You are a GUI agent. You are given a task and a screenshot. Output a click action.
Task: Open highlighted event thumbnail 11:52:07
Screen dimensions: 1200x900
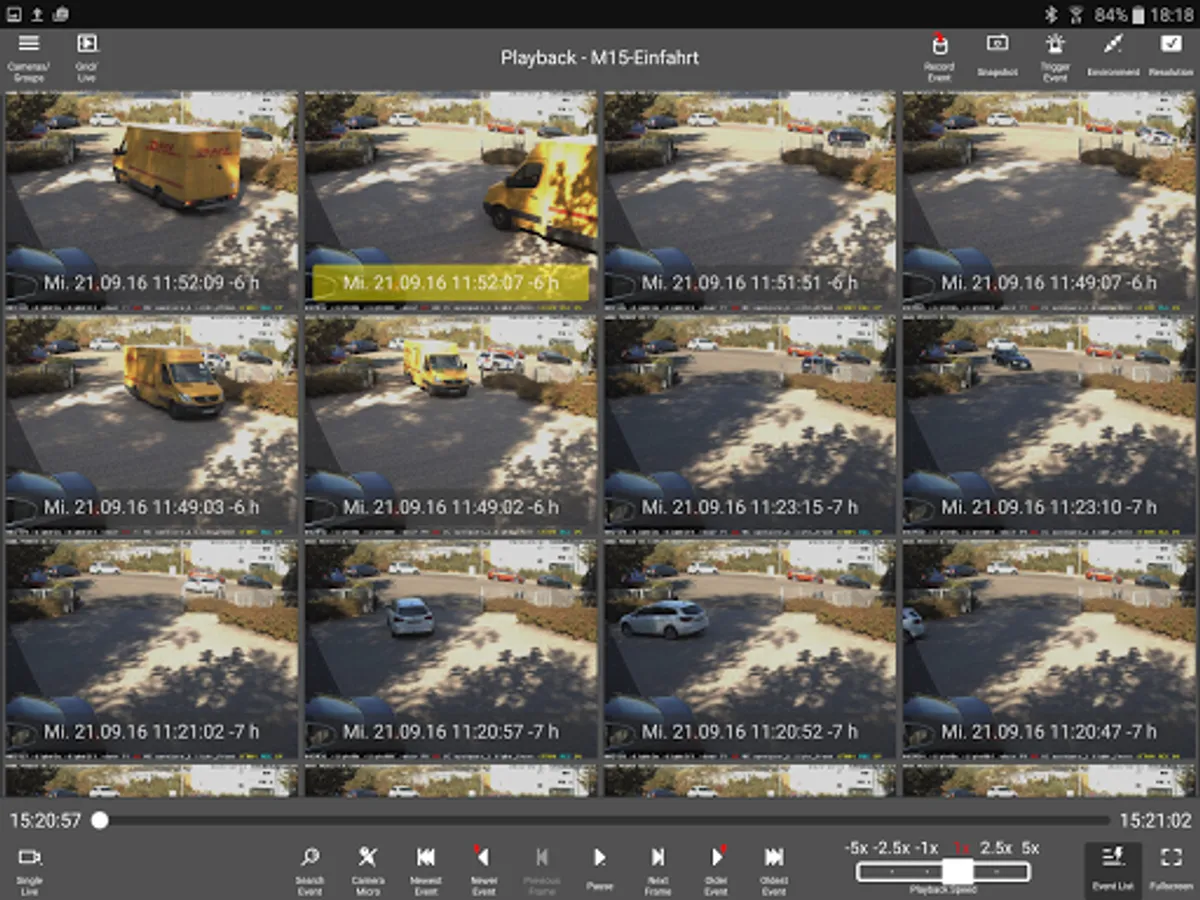click(x=450, y=199)
